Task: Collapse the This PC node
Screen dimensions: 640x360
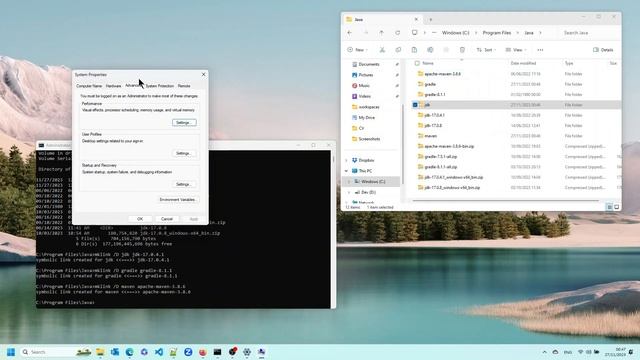Action: tap(347, 171)
